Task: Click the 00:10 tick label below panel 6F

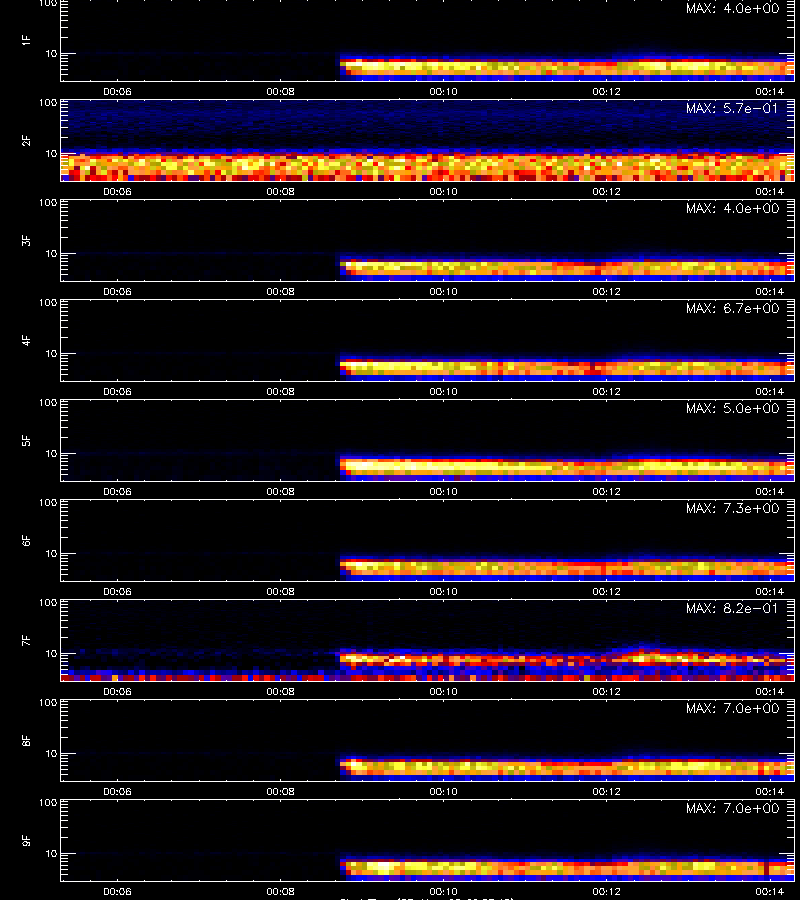Action: (x=443, y=591)
